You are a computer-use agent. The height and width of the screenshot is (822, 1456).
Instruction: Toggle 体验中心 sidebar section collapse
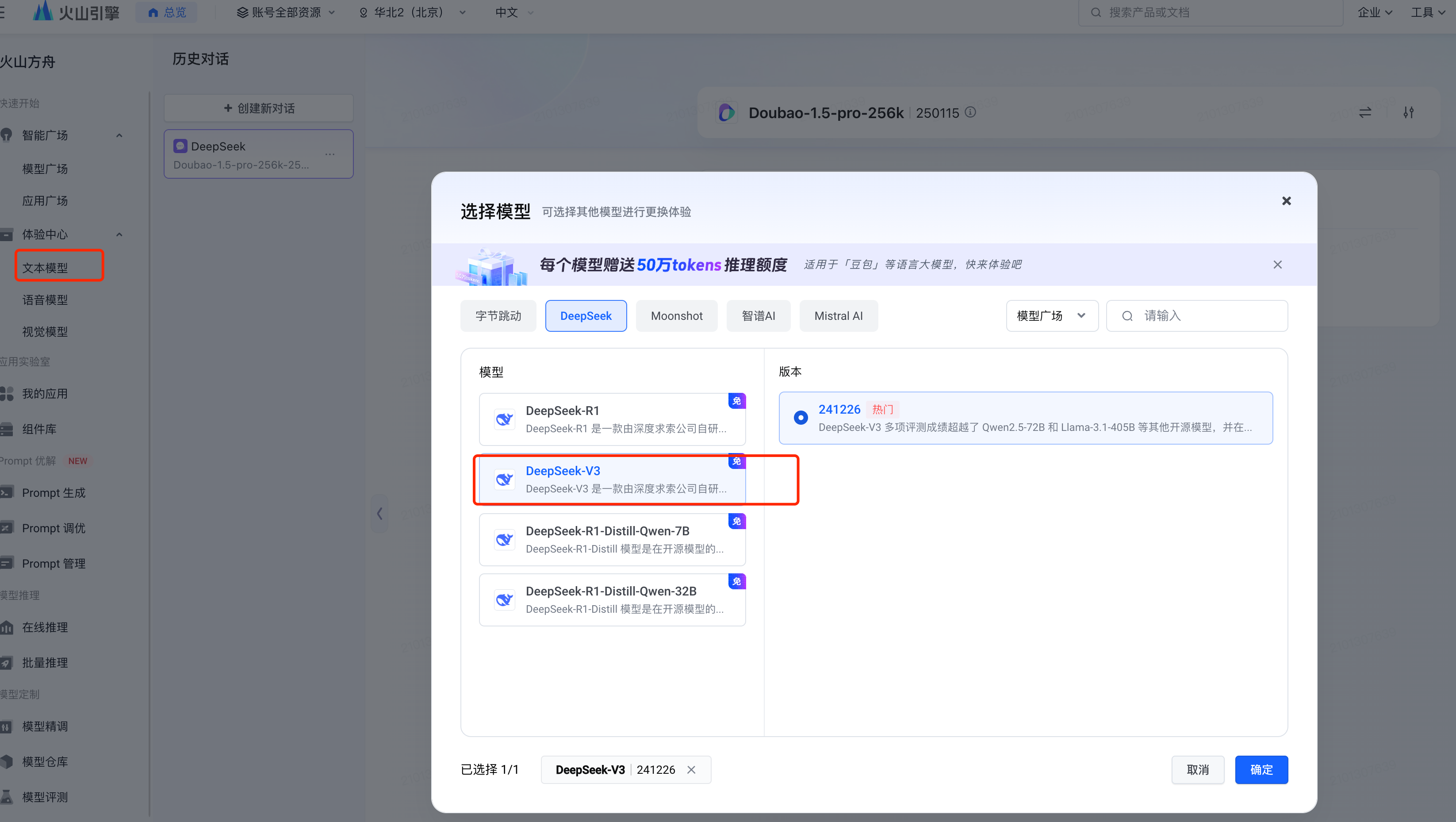coord(118,234)
